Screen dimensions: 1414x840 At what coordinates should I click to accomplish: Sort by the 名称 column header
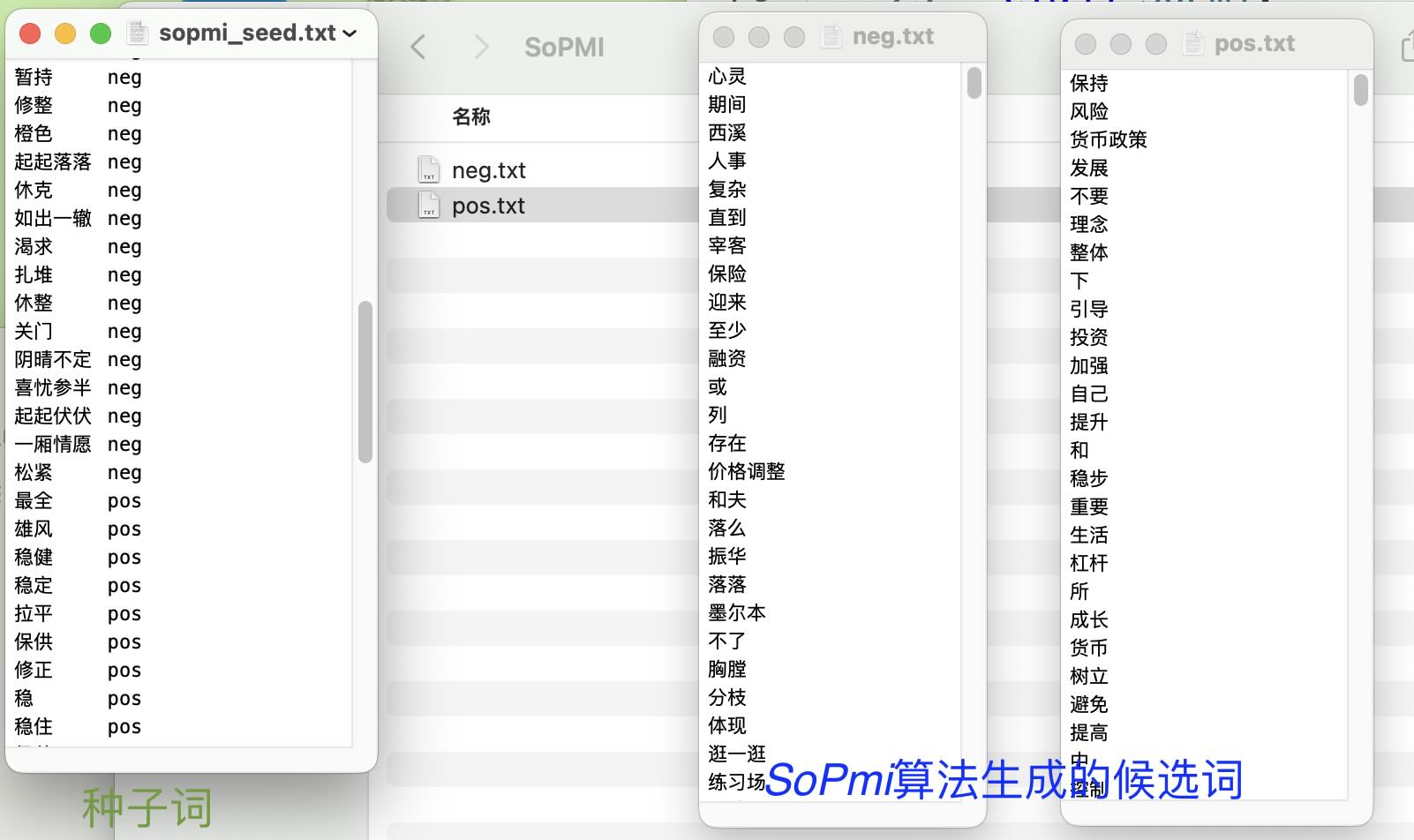[x=471, y=116]
